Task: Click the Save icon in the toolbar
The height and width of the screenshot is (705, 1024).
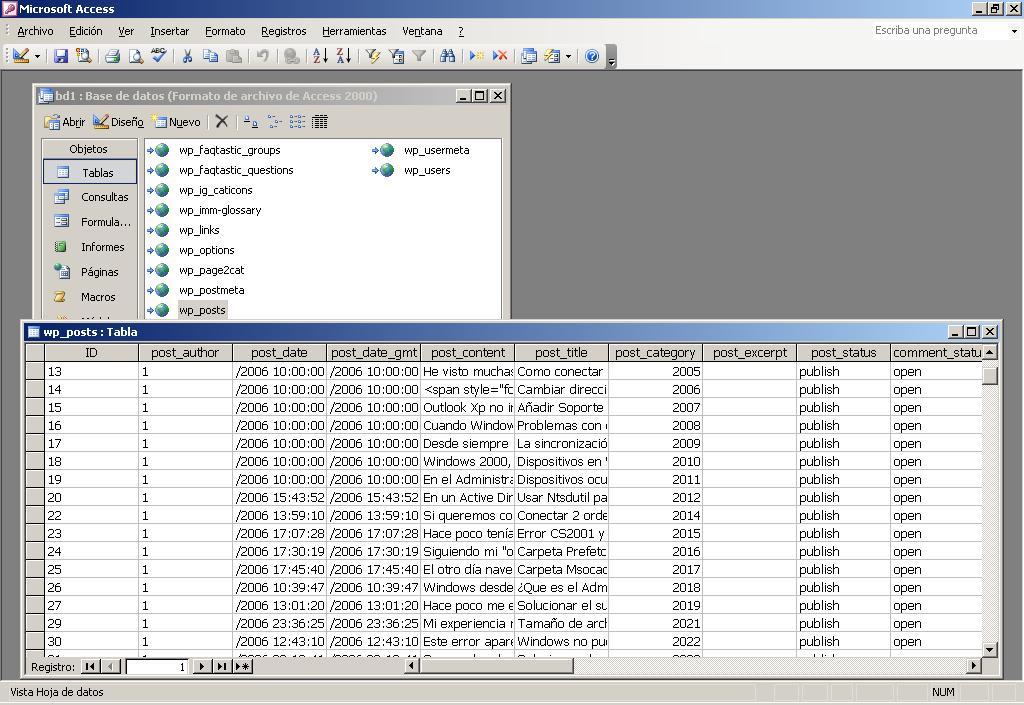Action: pos(61,57)
